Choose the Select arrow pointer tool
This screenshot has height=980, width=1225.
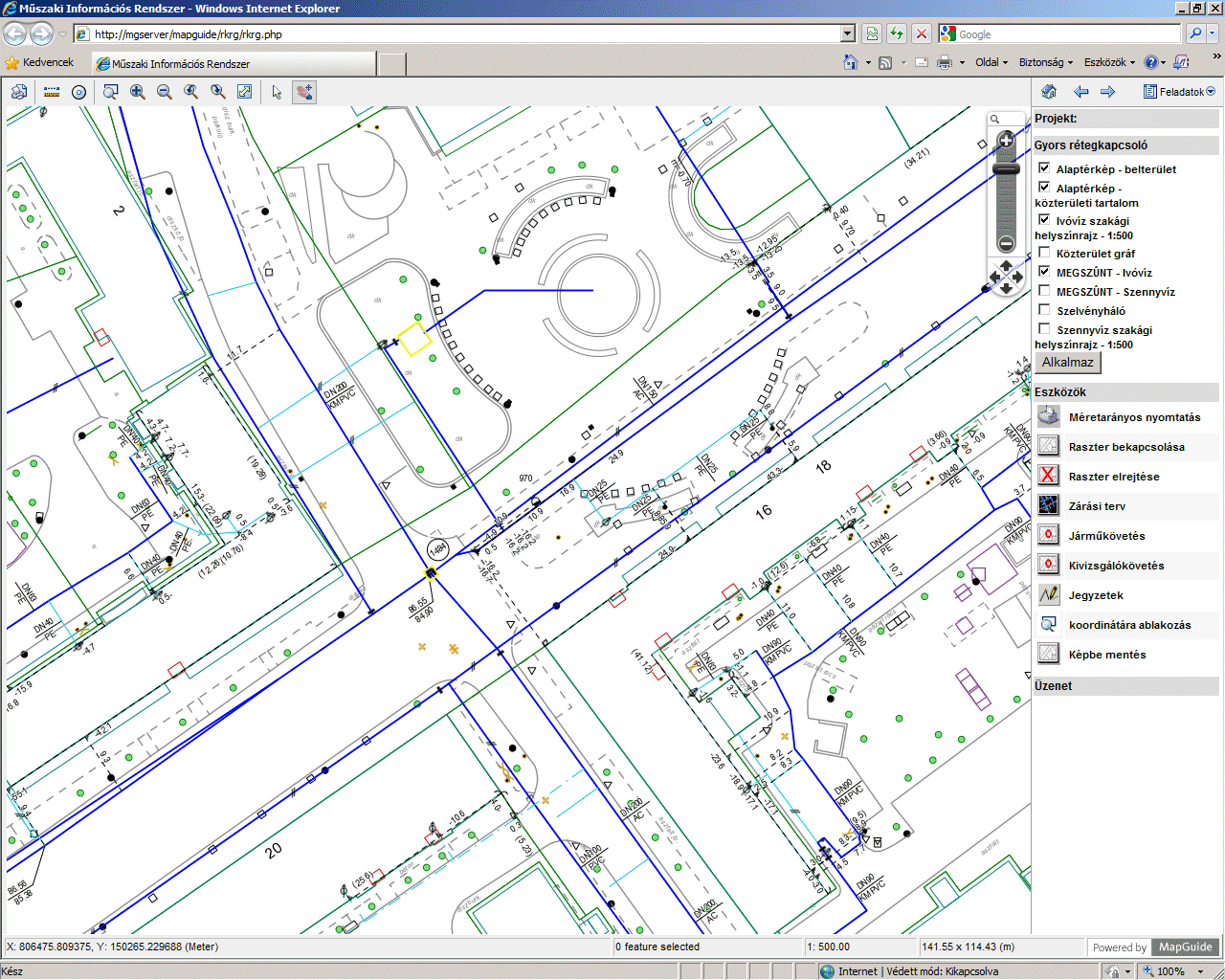[278, 92]
